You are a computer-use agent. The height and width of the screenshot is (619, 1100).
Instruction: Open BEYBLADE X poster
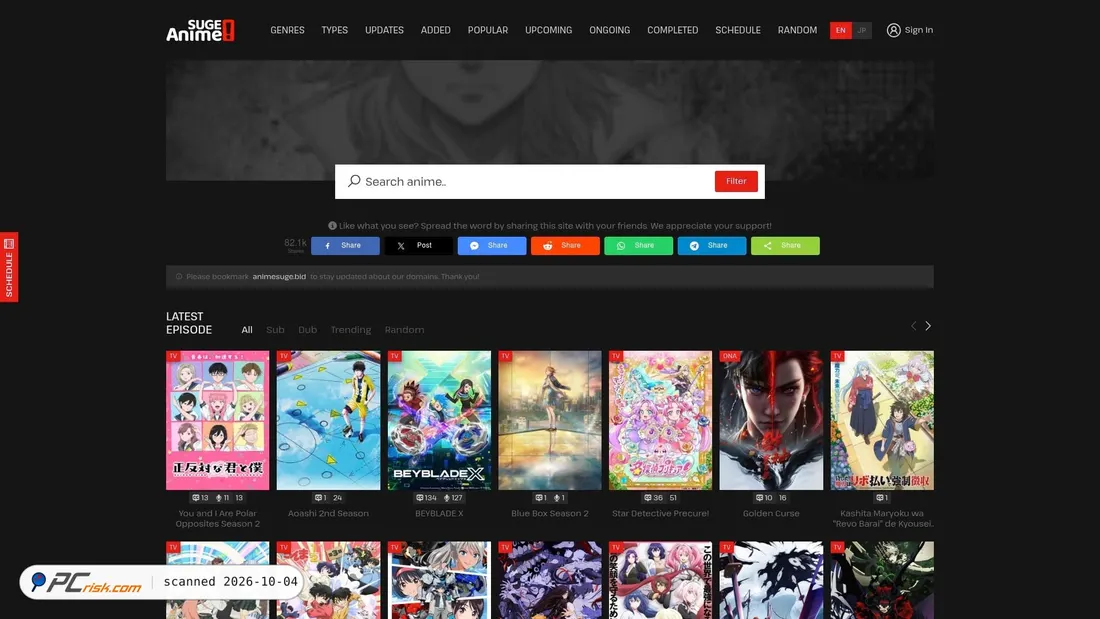[x=439, y=420]
